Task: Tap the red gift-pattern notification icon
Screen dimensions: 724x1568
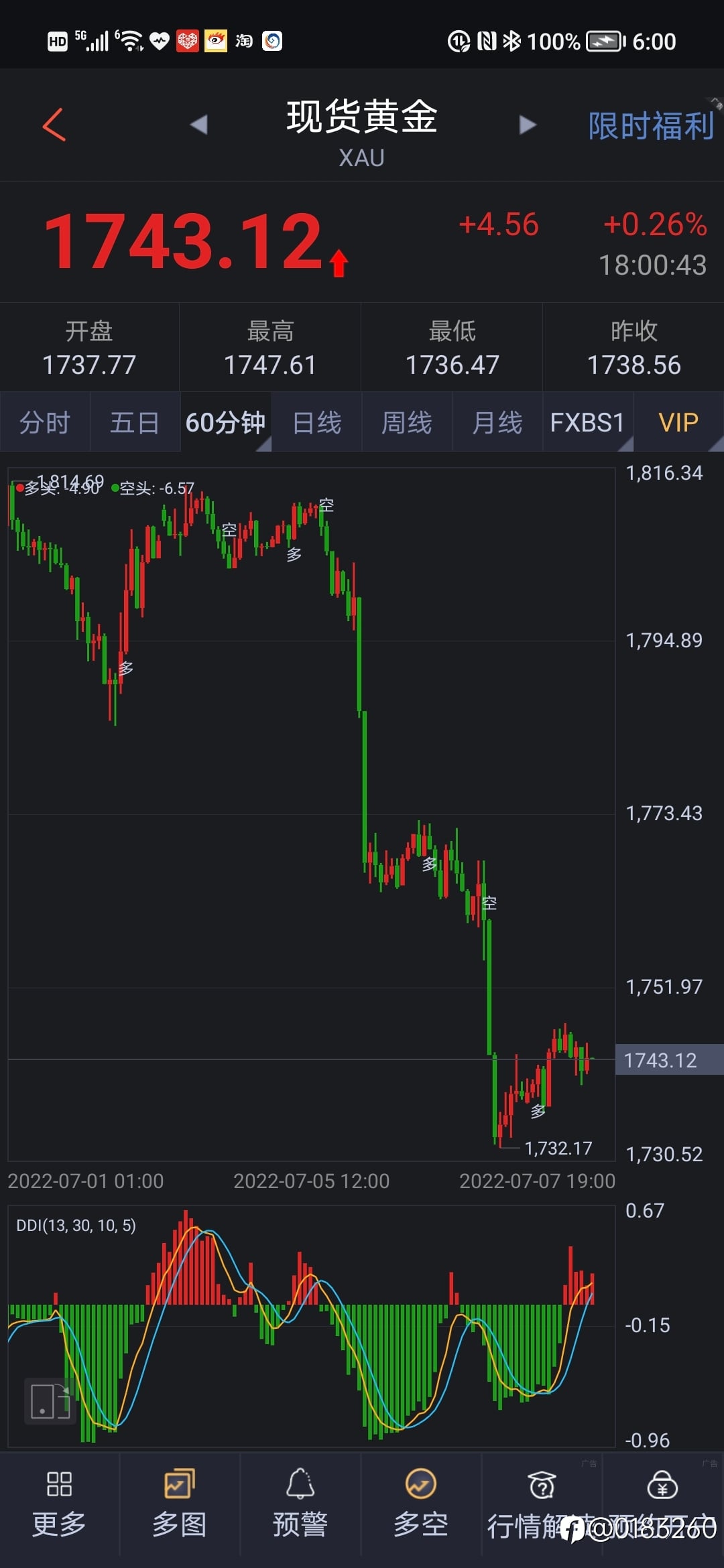Action: click(x=188, y=41)
